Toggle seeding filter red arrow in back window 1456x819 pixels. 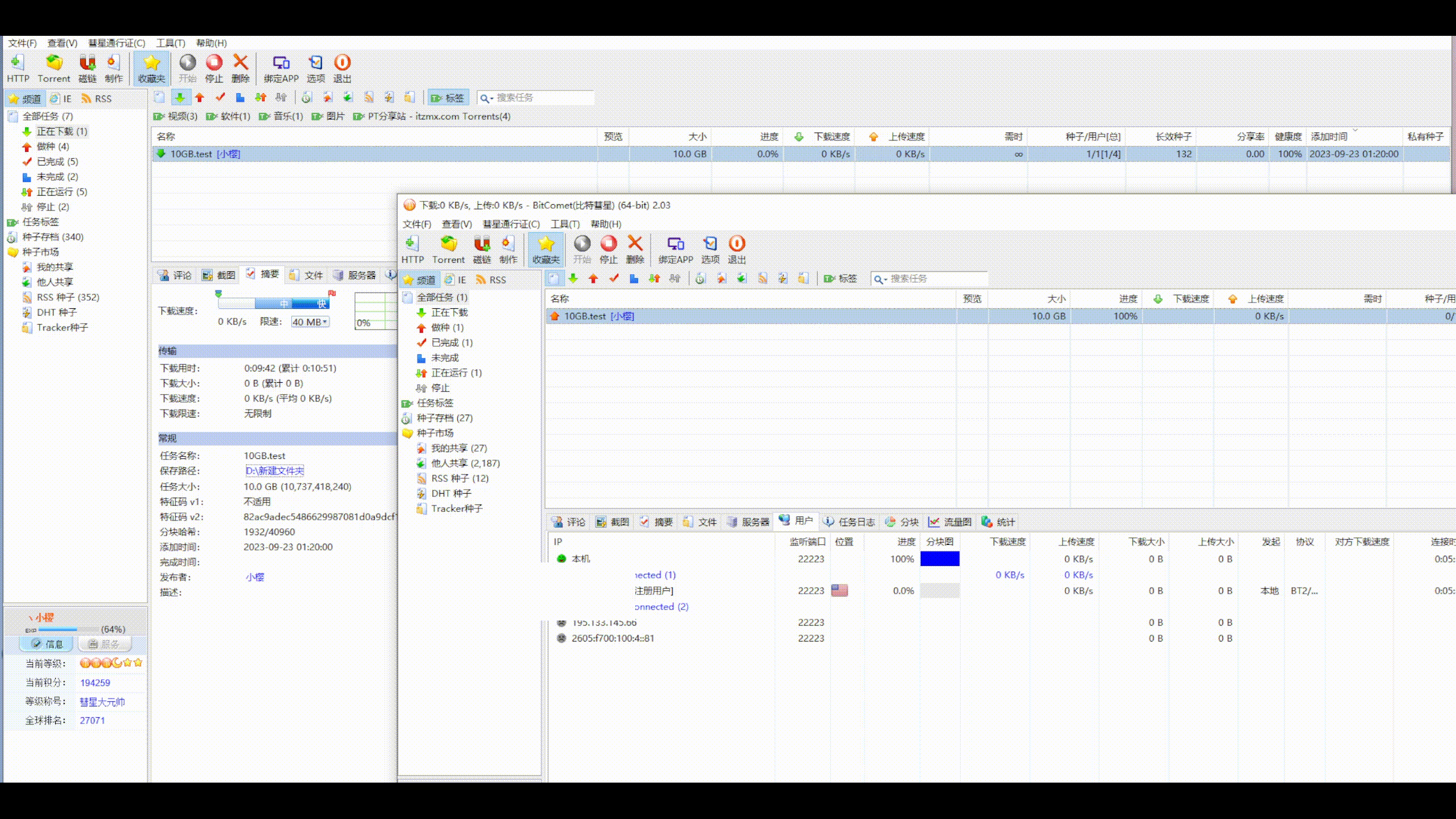[200, 98]
